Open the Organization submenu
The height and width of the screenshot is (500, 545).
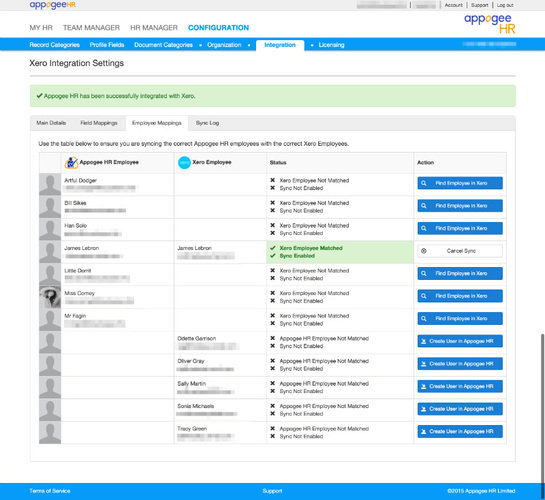point(224,45)
